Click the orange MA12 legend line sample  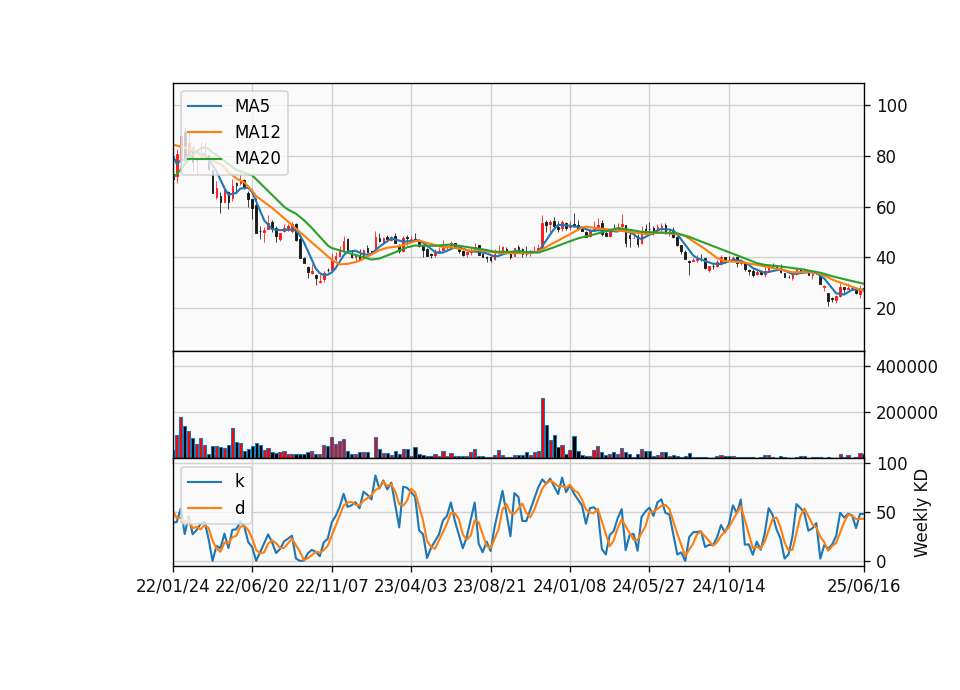point(204,132)
